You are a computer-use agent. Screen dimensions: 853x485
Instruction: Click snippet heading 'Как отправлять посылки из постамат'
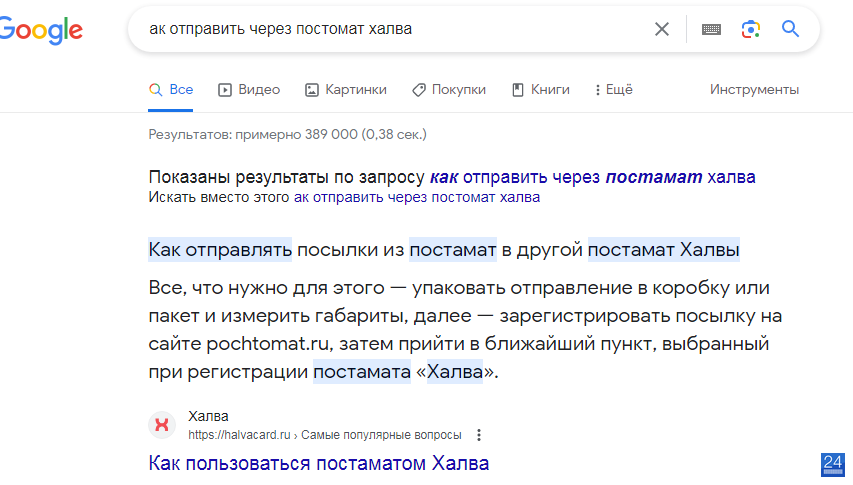pyautogui.click(x=323, y=250)
